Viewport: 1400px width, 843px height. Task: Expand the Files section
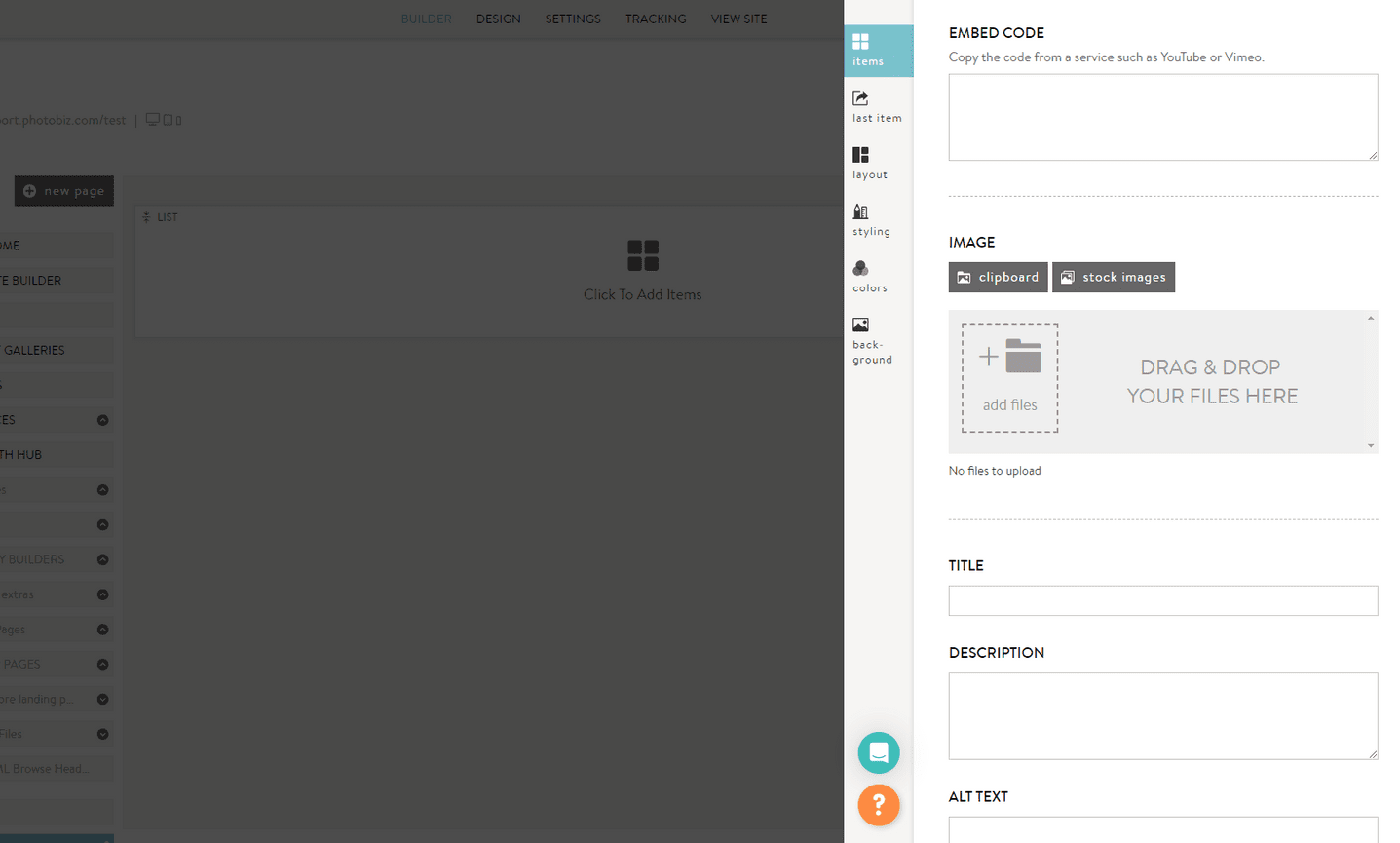pyautogui.click(x=102, y=733)
